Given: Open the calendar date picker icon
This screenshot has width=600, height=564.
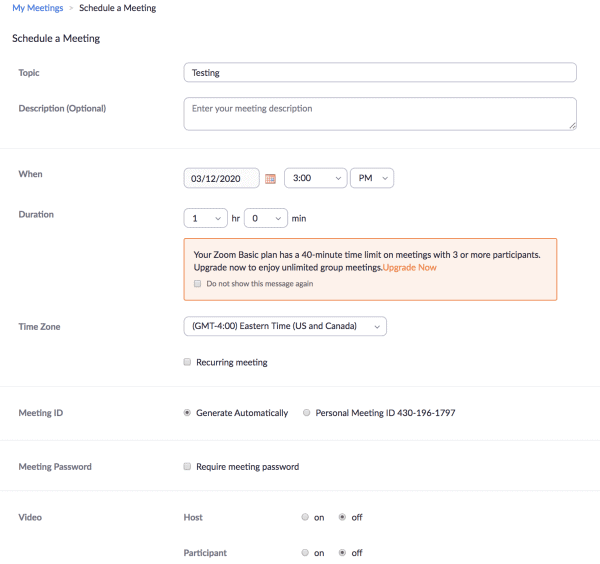Looking at the screenshot, I should tap(270, 179).
